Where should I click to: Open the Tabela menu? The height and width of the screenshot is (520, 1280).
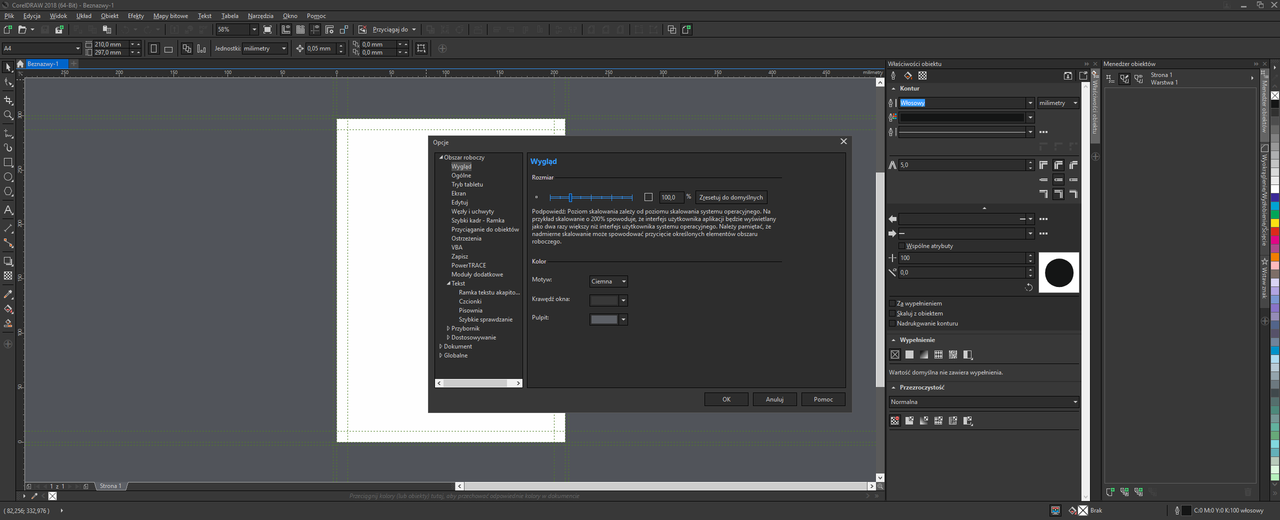pos(230,16)
